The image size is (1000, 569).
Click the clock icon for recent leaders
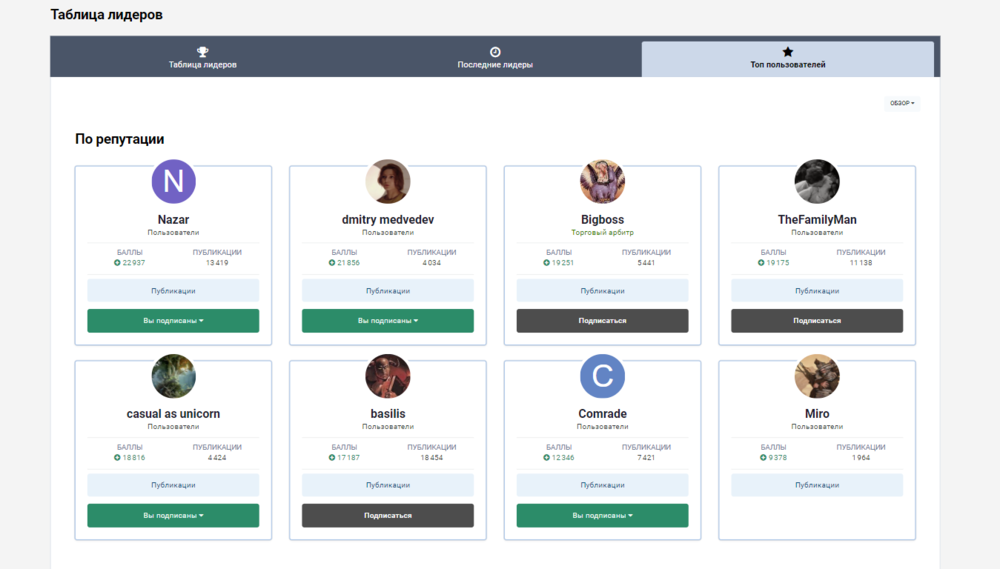click(495, 51)
